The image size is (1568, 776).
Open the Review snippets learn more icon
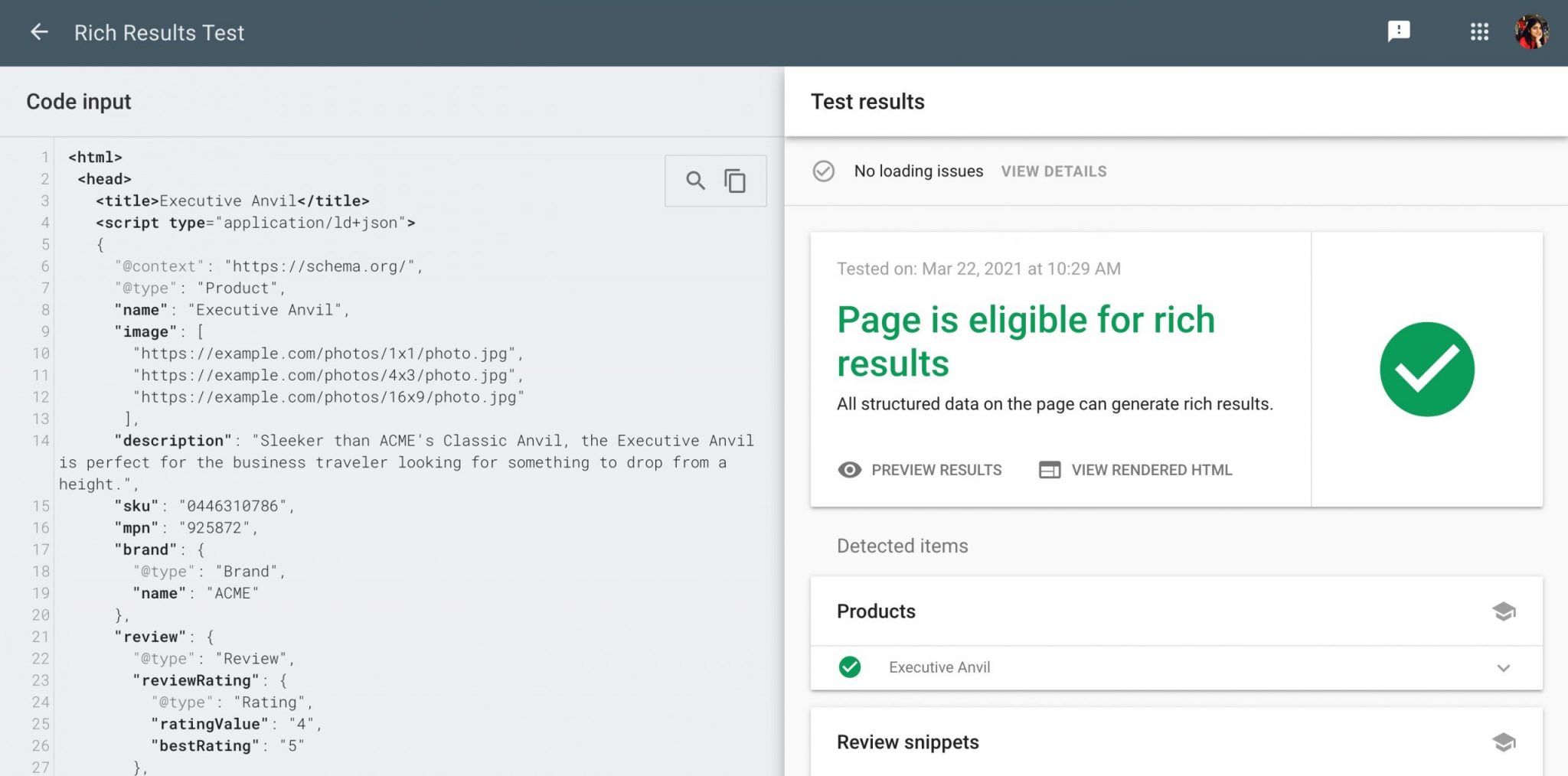[1503, 742]
